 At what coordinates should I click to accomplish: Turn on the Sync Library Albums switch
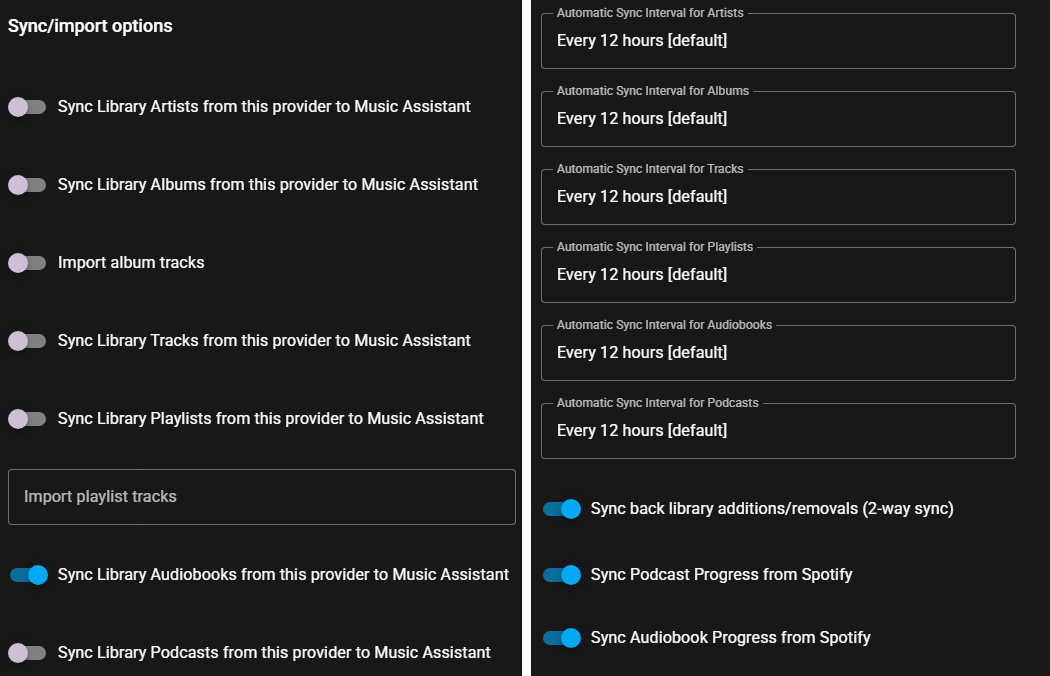coord(27,185)
